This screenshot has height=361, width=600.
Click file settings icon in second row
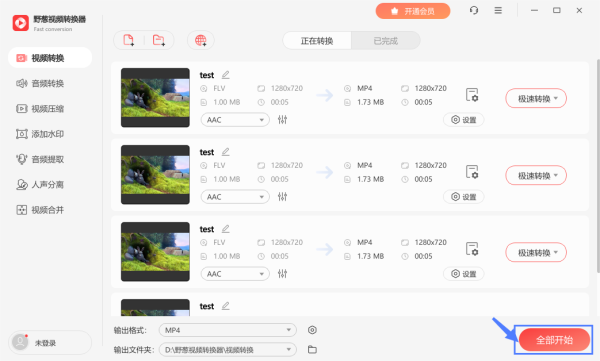click(472, 172)
